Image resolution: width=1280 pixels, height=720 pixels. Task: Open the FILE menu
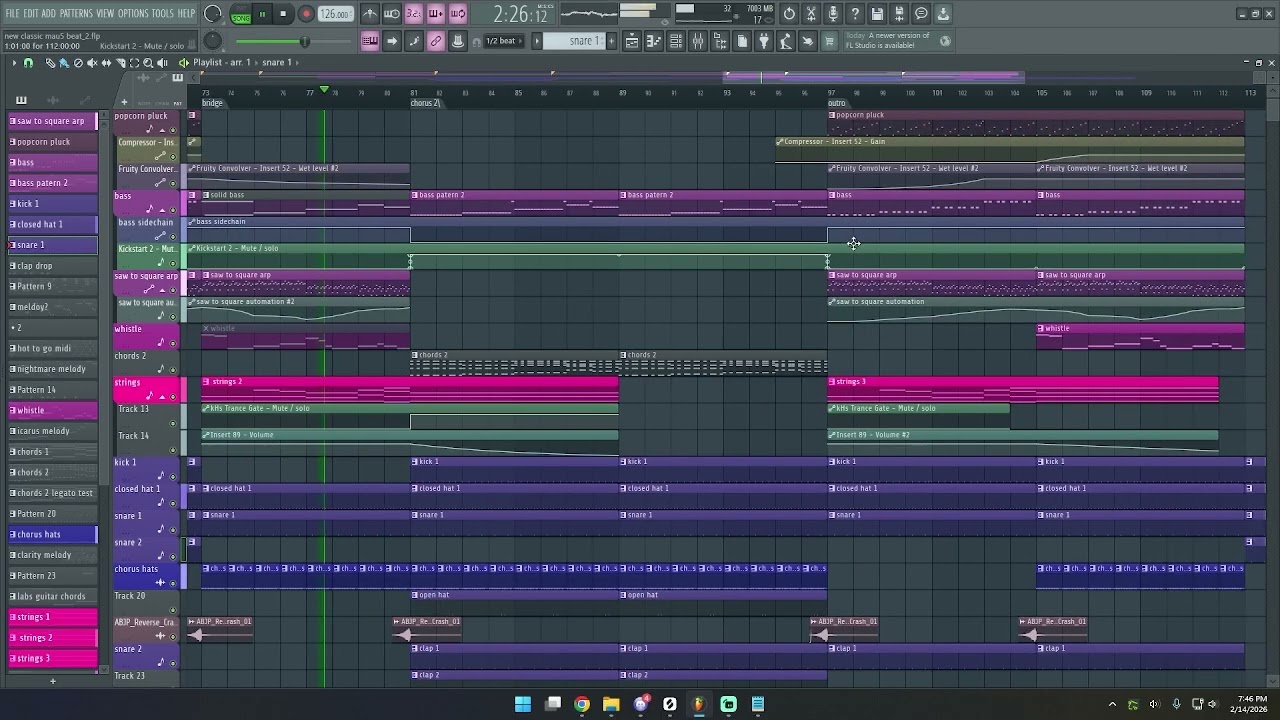12,13
